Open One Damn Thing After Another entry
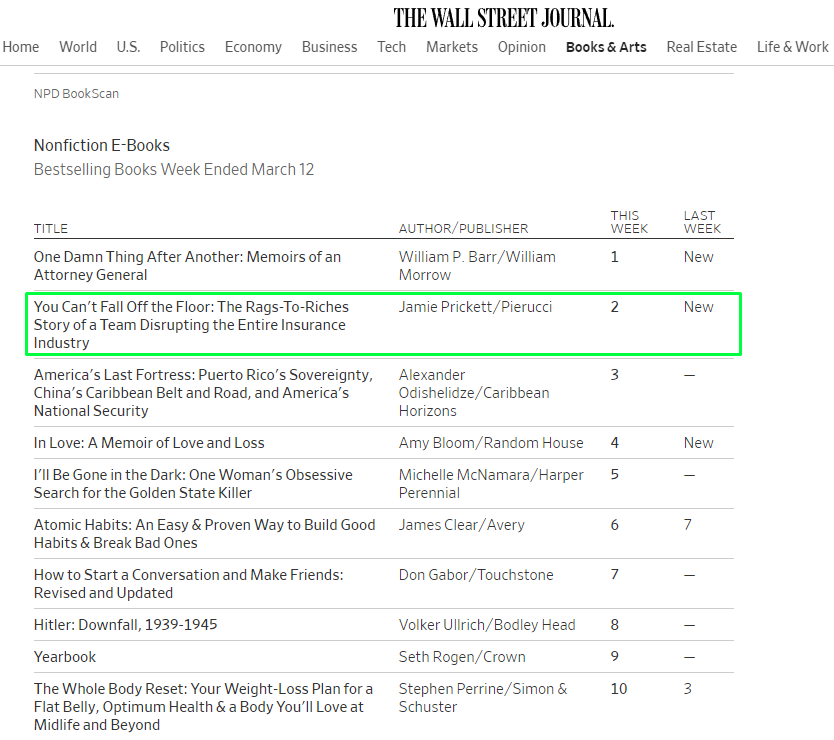Image resolution: width=834 pixels, height=740 pixels. [x=187, y=265]
